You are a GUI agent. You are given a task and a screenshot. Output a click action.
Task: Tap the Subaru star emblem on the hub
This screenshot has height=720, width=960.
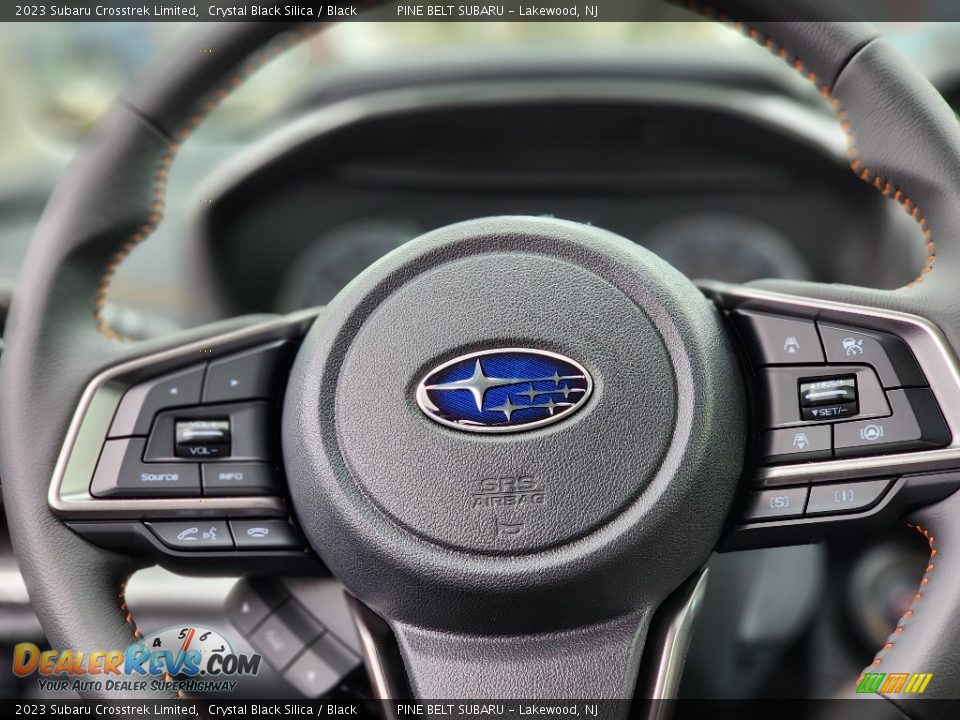coord(504,389)
